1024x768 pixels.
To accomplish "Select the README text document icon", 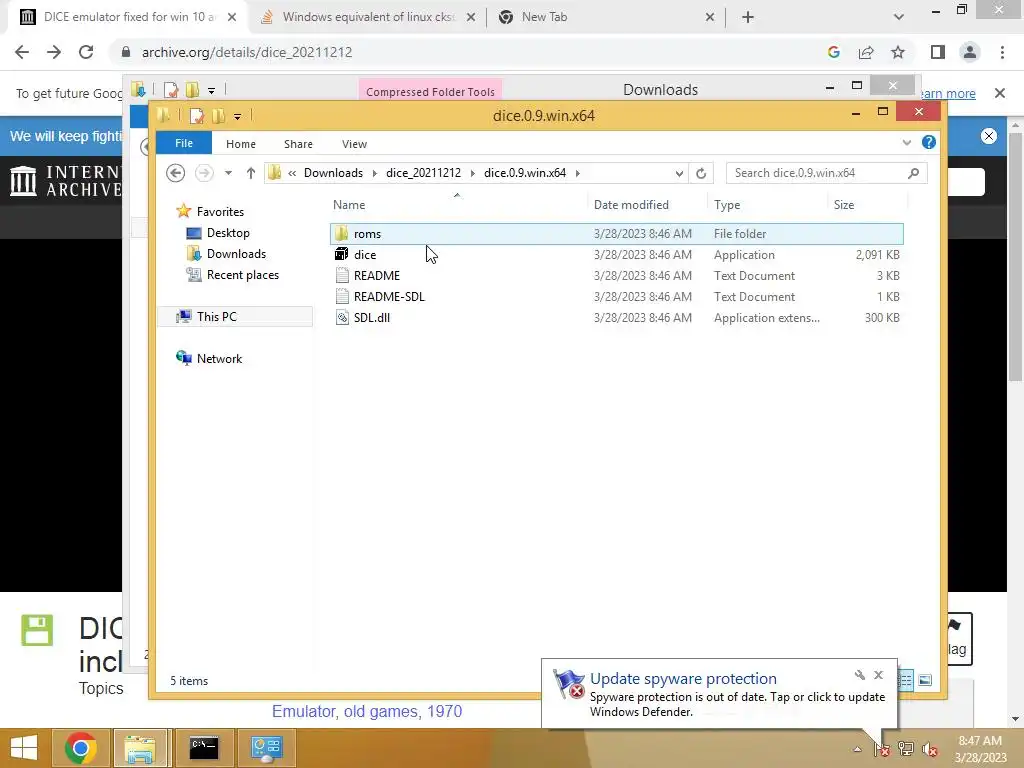I will pos(342,276).
